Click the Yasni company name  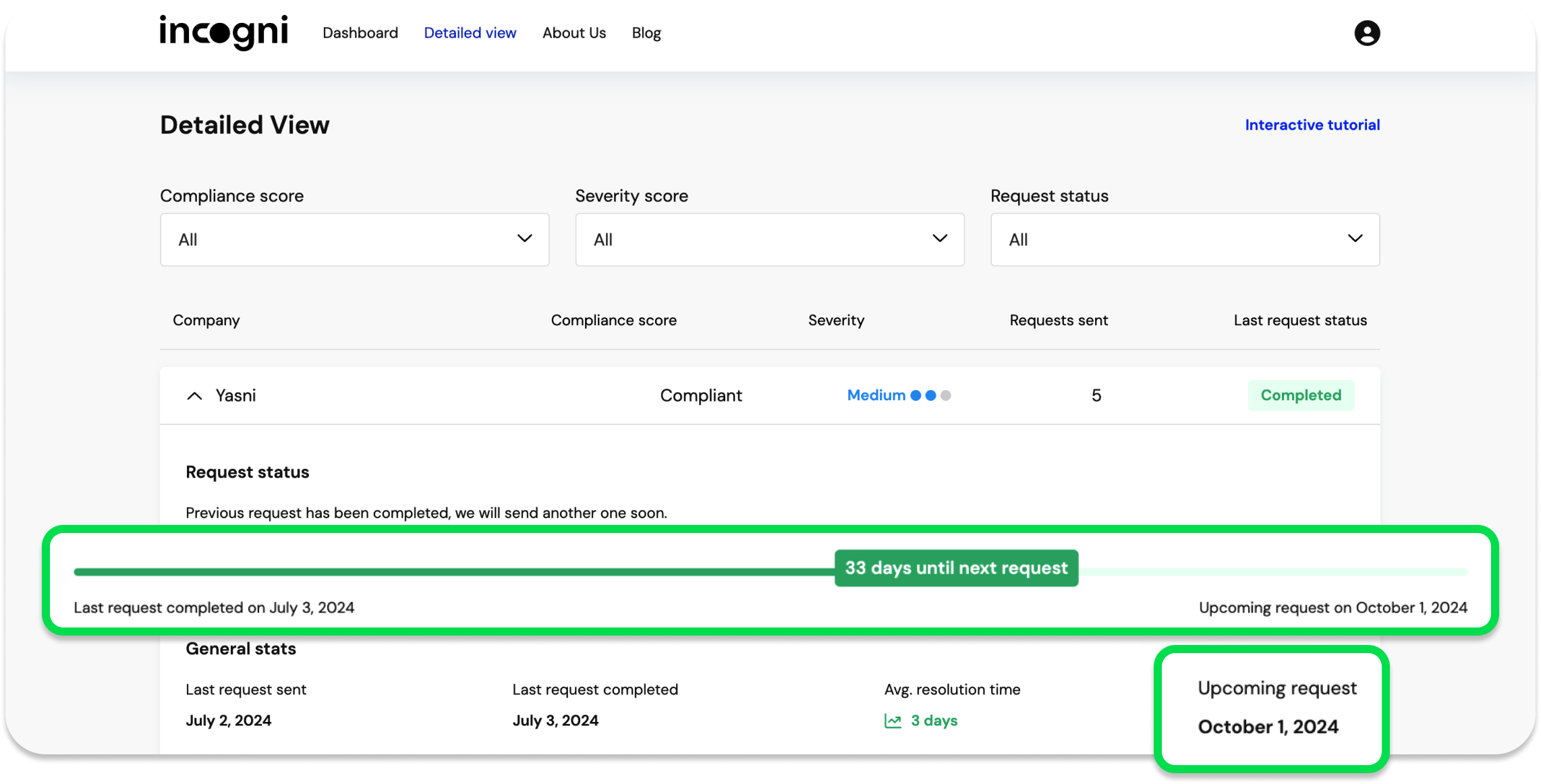pos(235,395)
